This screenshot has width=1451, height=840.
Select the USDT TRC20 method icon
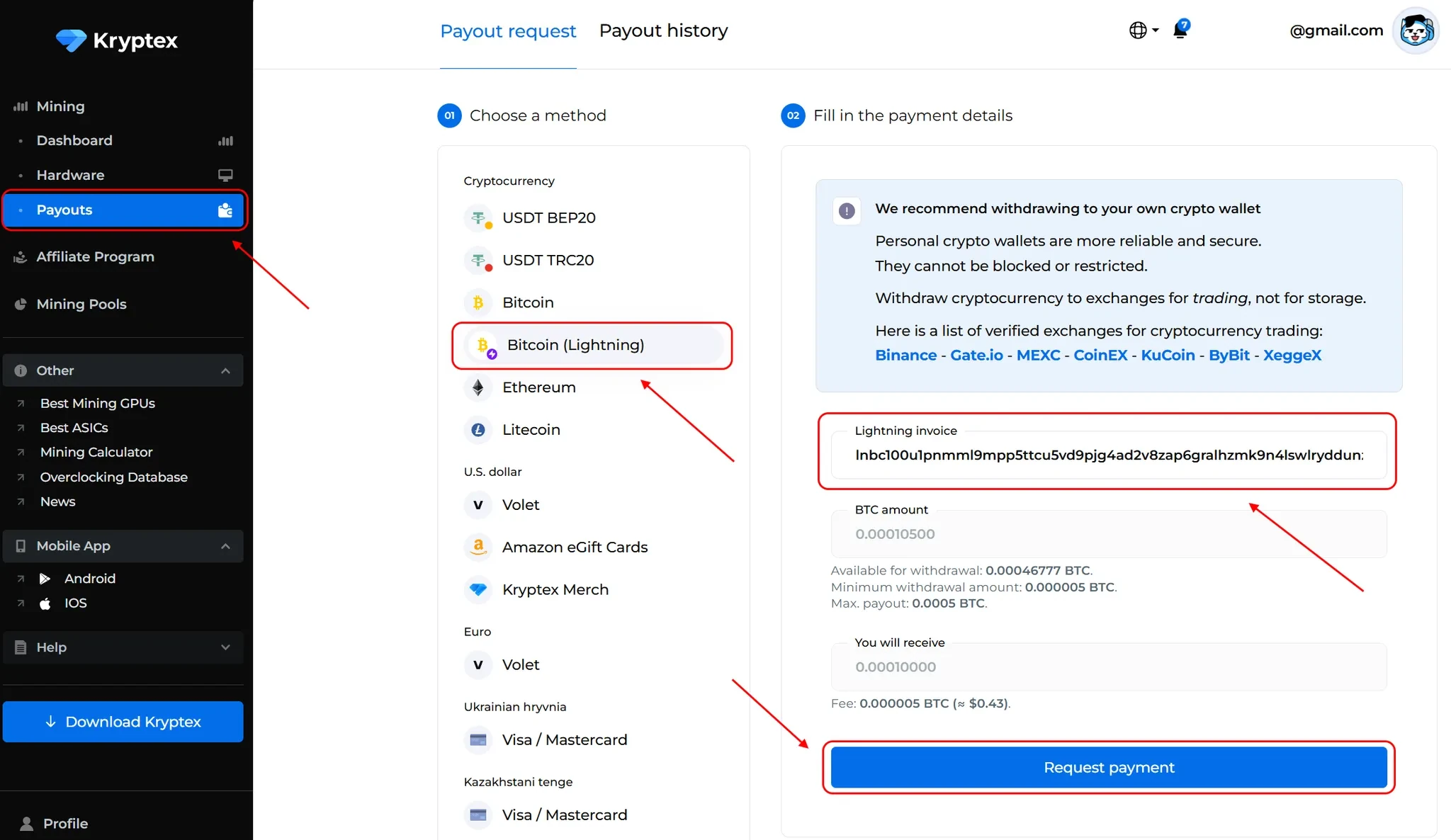point(479,261)
